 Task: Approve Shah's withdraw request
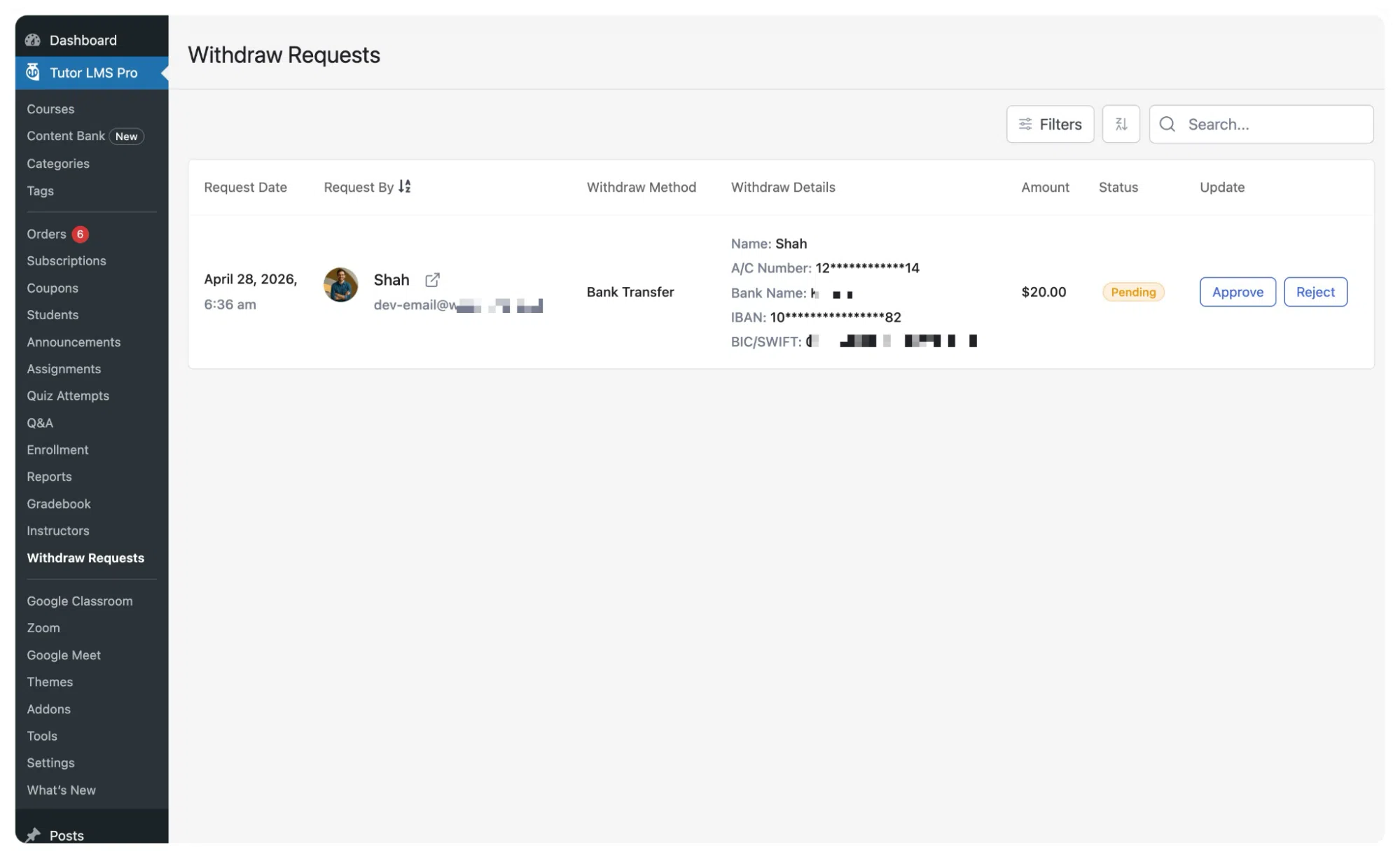pos(1238,292)
